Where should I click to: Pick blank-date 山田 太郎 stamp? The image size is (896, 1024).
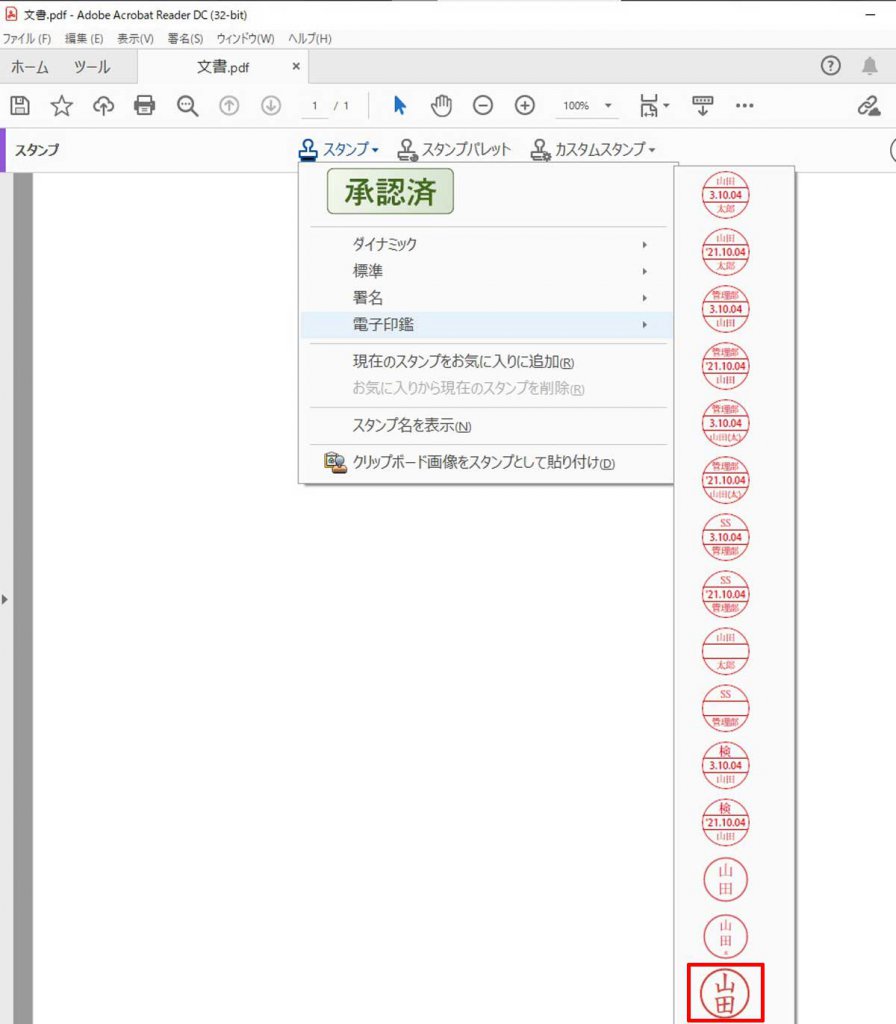(725, 651)
